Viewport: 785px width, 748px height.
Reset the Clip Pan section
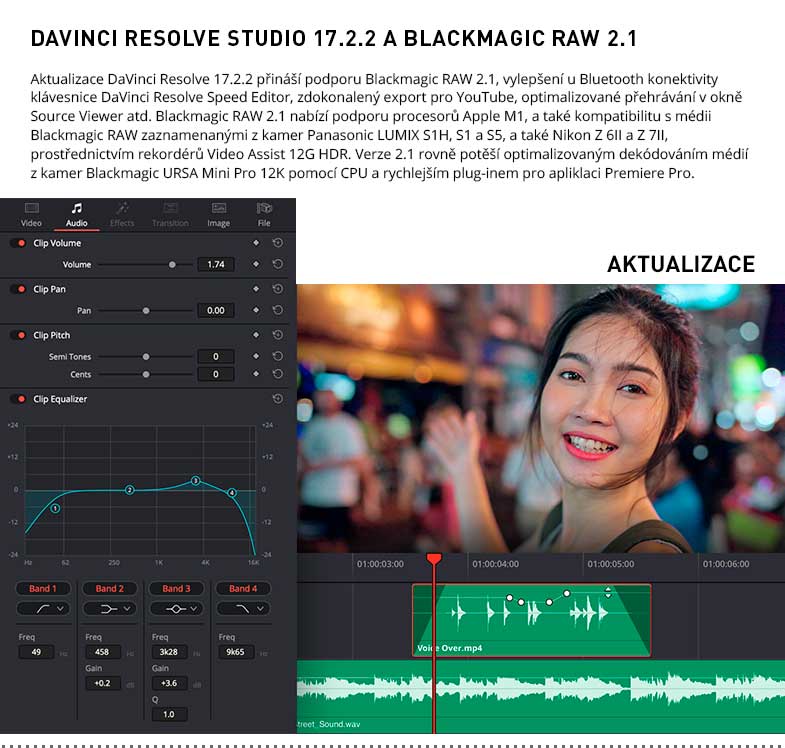277,289
